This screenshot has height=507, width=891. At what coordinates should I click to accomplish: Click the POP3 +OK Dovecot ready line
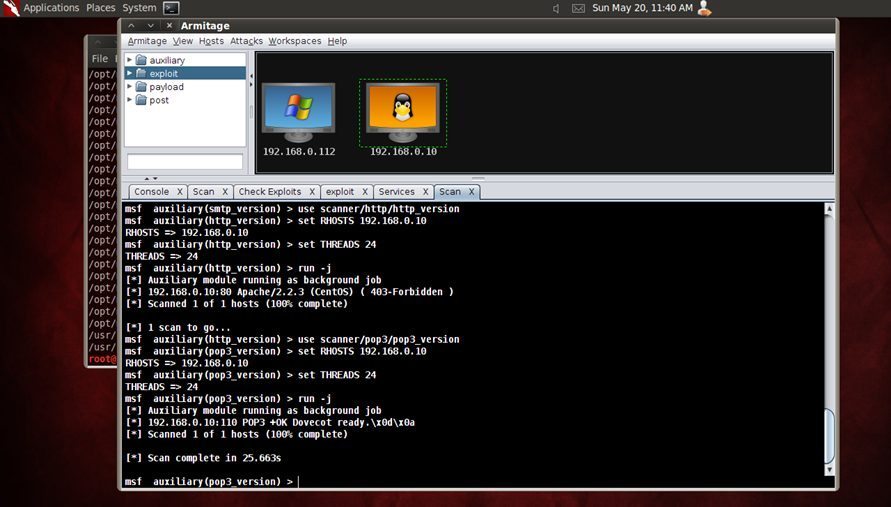[x=270, y=422]
